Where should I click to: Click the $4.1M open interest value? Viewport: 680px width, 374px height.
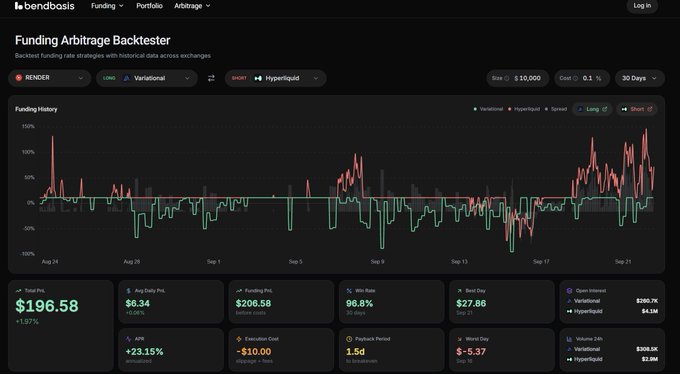pyautogui.click(x=650, y=311)
